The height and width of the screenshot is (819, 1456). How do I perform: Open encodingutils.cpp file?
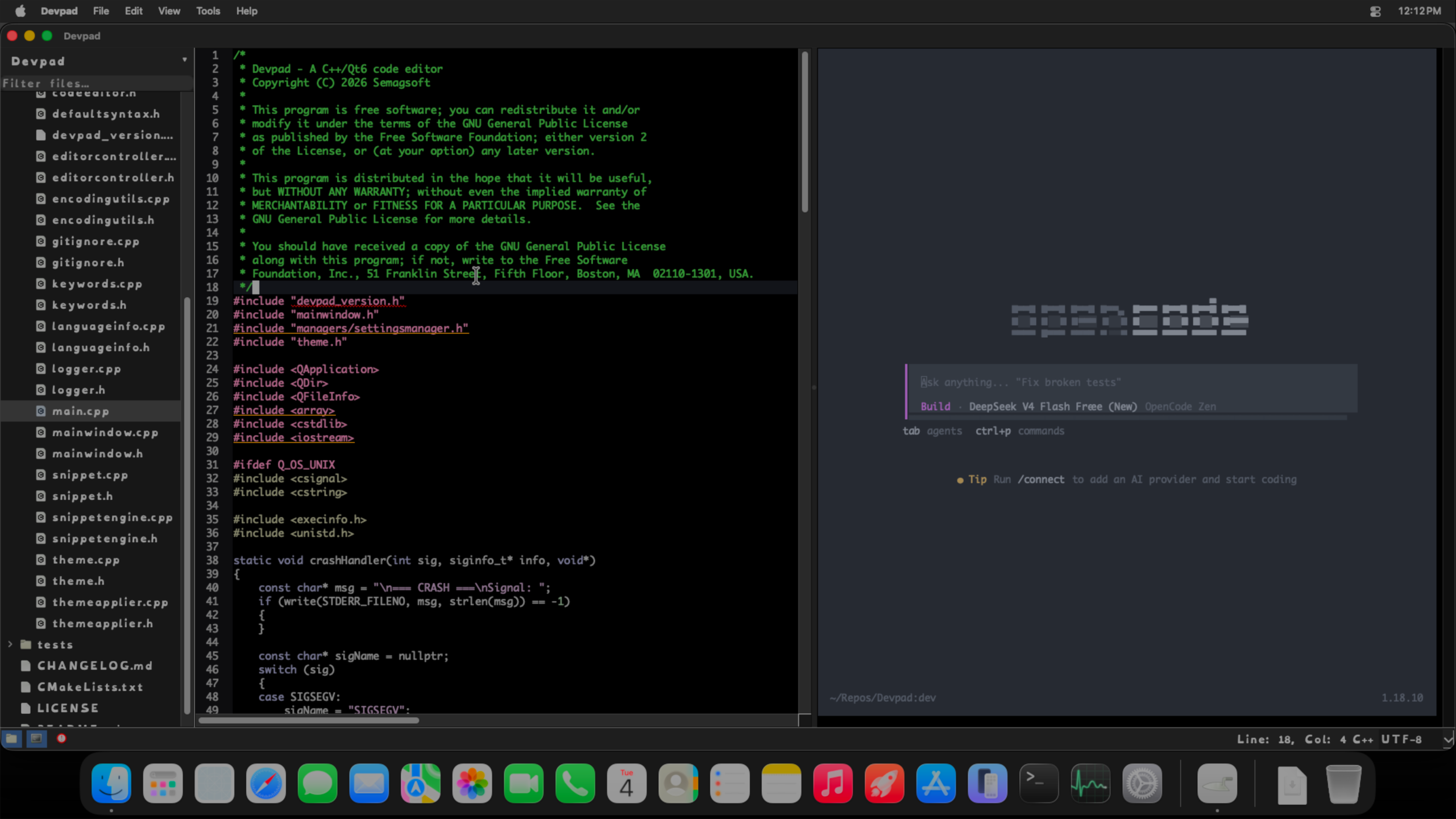(x=111, y=198)
